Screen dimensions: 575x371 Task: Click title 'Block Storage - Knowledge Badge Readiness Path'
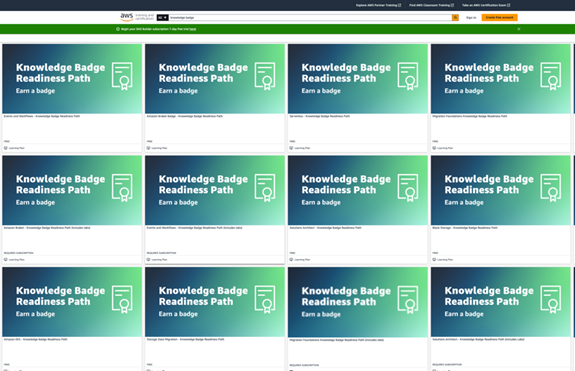point(465,228)
